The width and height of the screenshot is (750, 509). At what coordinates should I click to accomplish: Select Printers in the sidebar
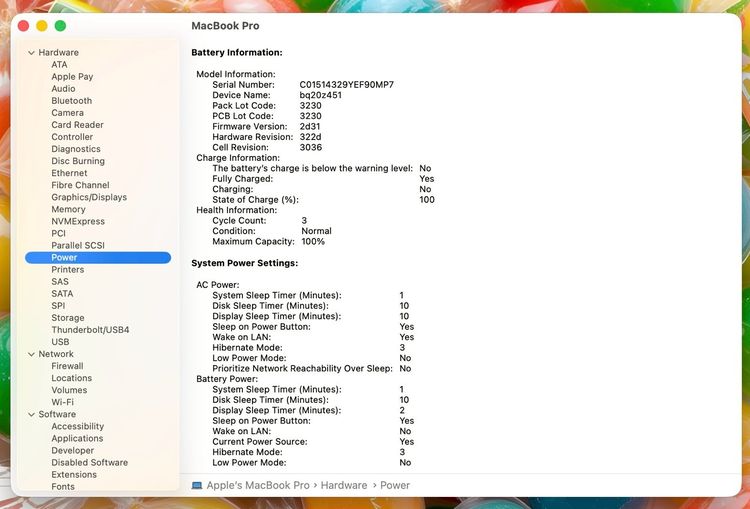[68, 269]
